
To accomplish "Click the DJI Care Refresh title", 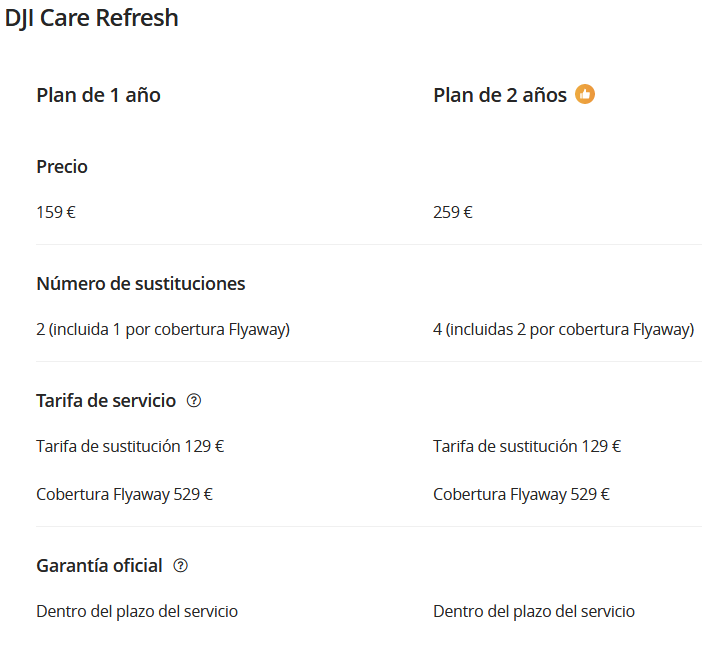I will coord(92,18).
